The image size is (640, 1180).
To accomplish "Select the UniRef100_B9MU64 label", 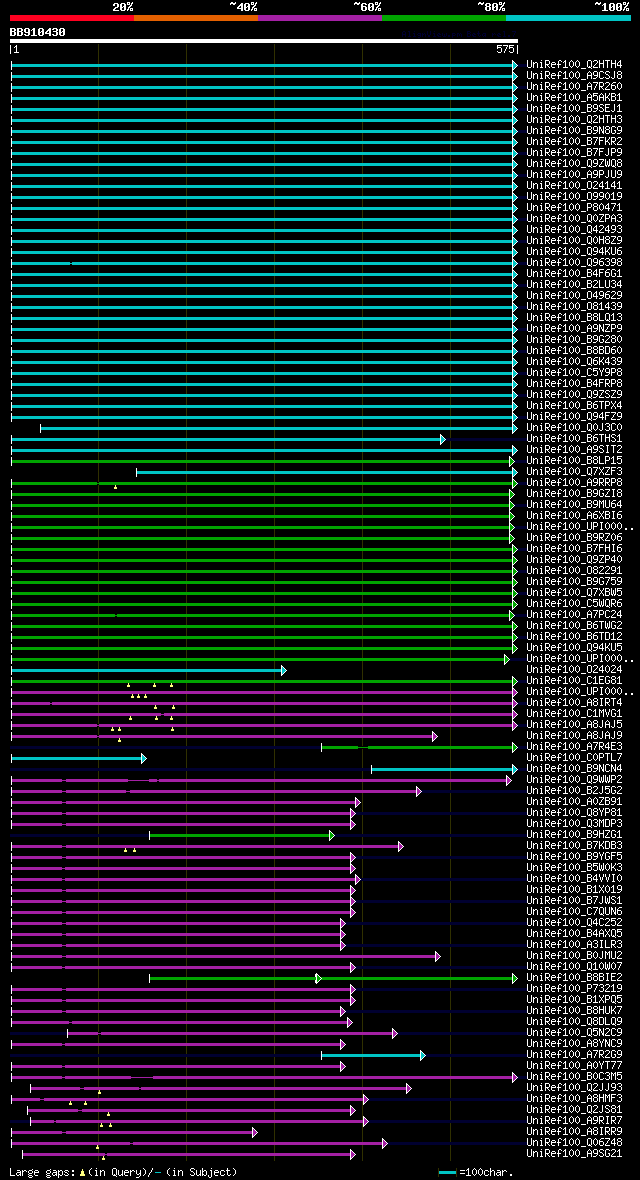I will 574,504.
